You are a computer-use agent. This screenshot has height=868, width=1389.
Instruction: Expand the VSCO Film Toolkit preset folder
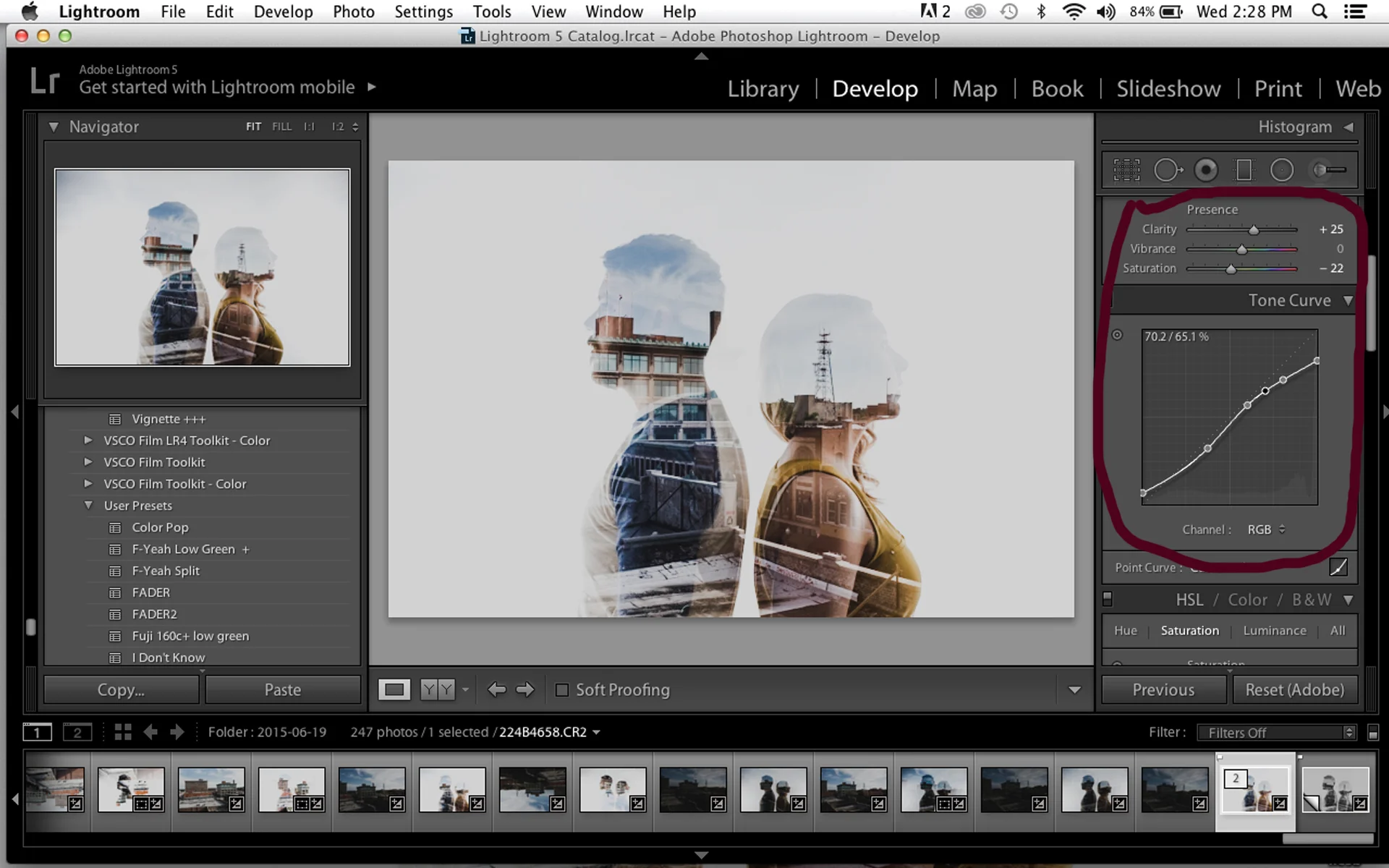coord(88,462)
